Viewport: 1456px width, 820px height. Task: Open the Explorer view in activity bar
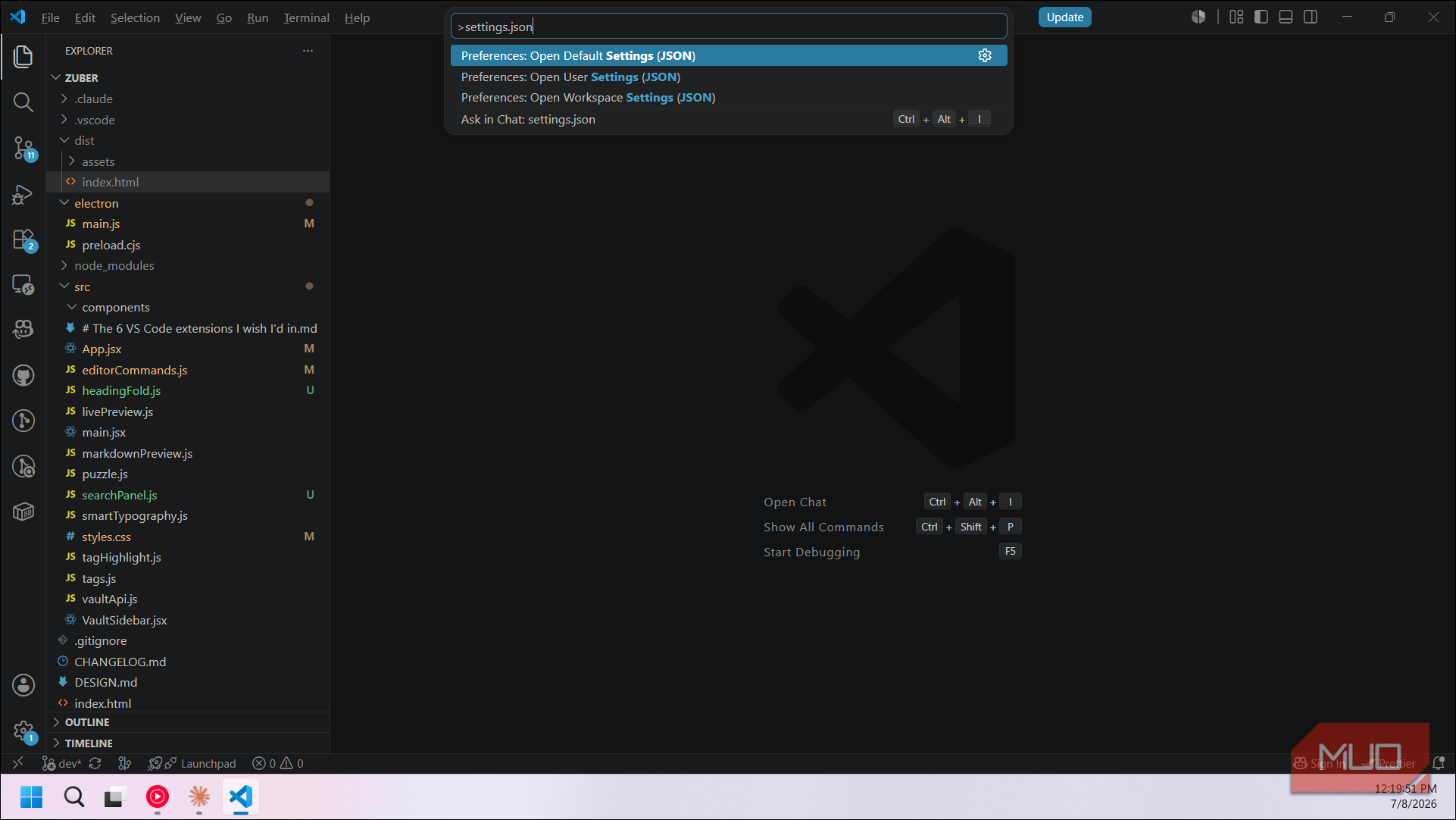coord(23,57)
